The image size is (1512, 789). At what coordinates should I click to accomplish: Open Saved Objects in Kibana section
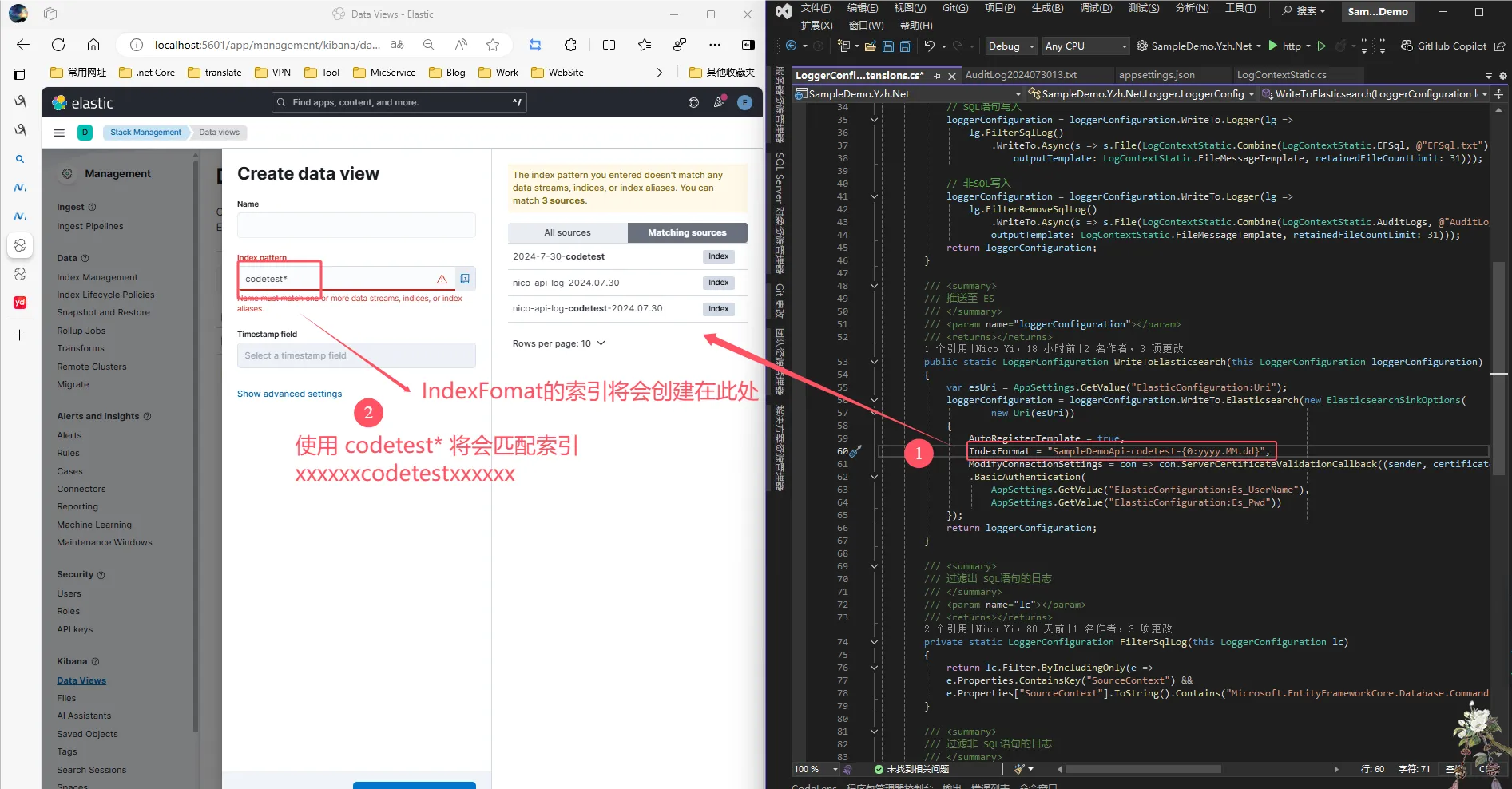click(x=87, y=734)
